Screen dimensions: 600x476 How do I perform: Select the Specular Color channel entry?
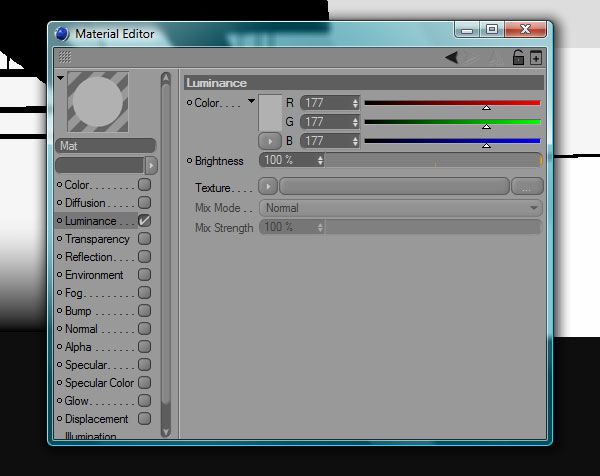point(100,383)
